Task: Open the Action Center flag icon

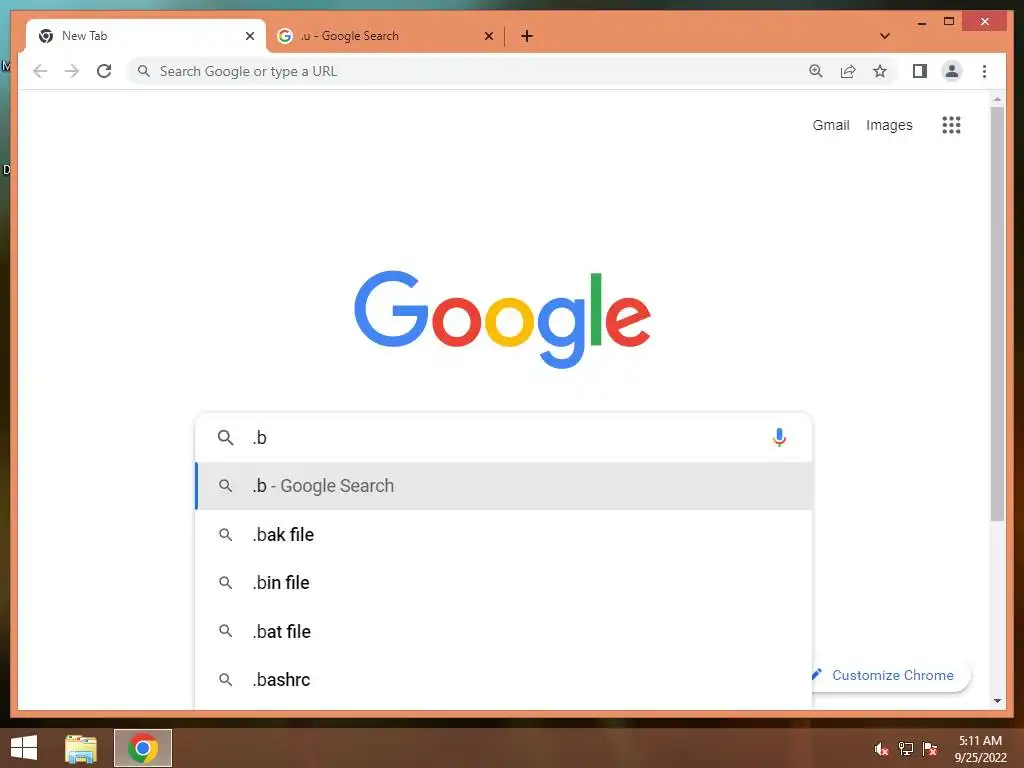Action: [x=930, y=749]
